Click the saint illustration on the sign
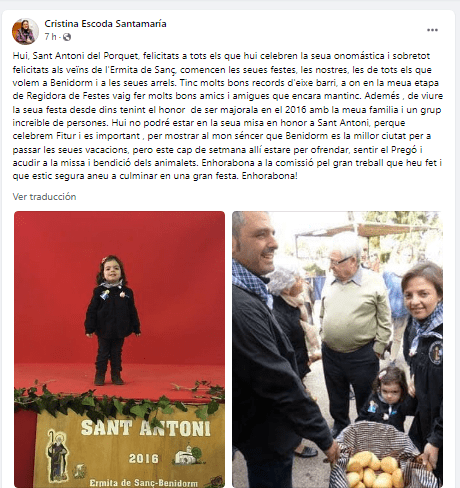Screen dimensions: 460x488 tap(57, 457)
